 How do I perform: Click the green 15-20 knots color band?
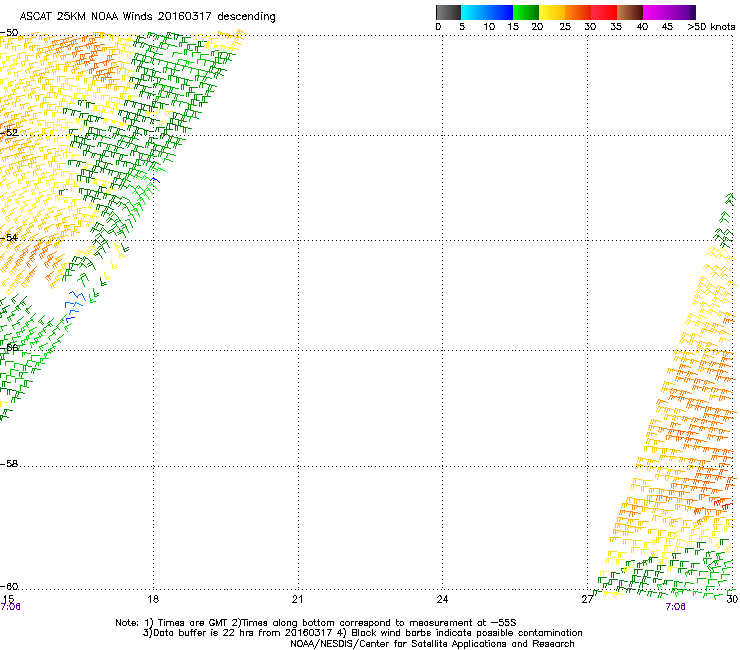526,12
